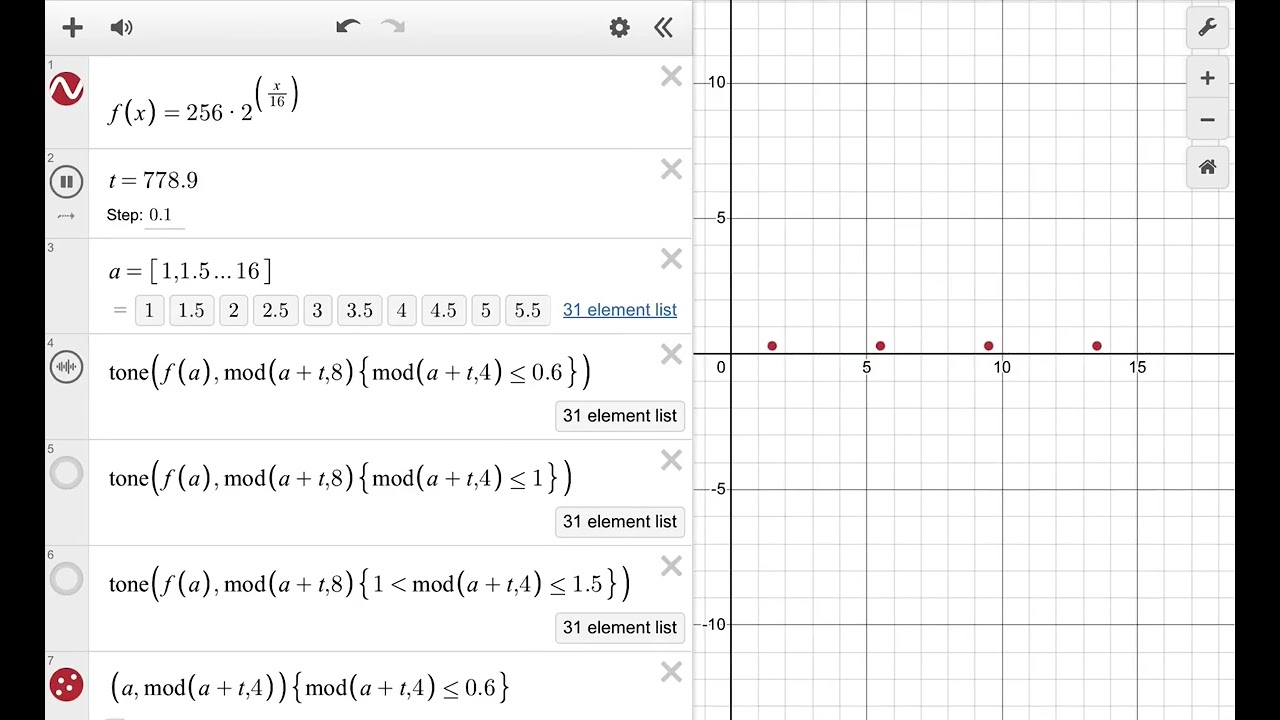The height and width of the screenshot is (720, 1280).
Task: Select list element 1.5
Action: 191,310
